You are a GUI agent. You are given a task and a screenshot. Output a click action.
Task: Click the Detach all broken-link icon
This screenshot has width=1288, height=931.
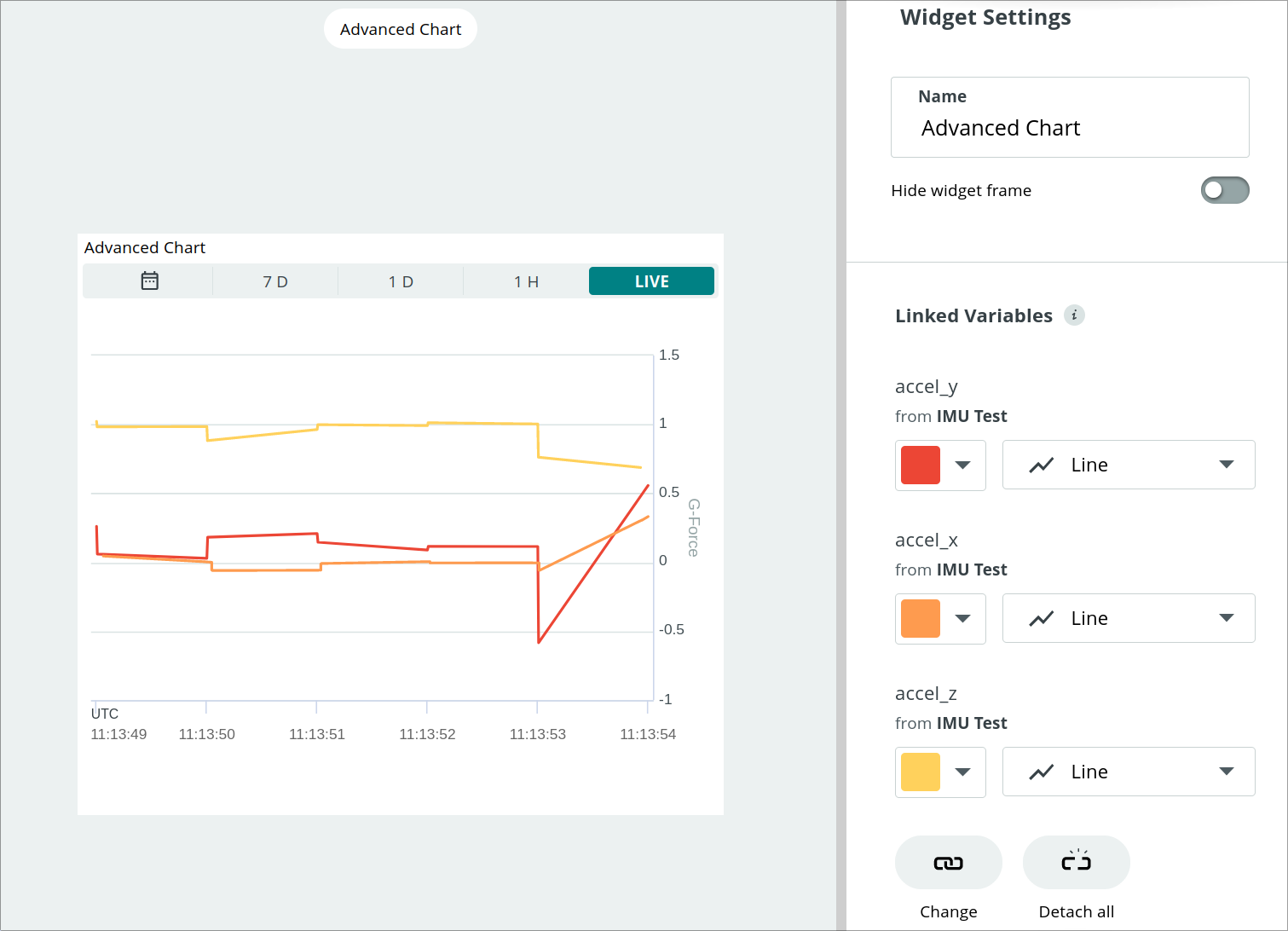pos(1076,862)
